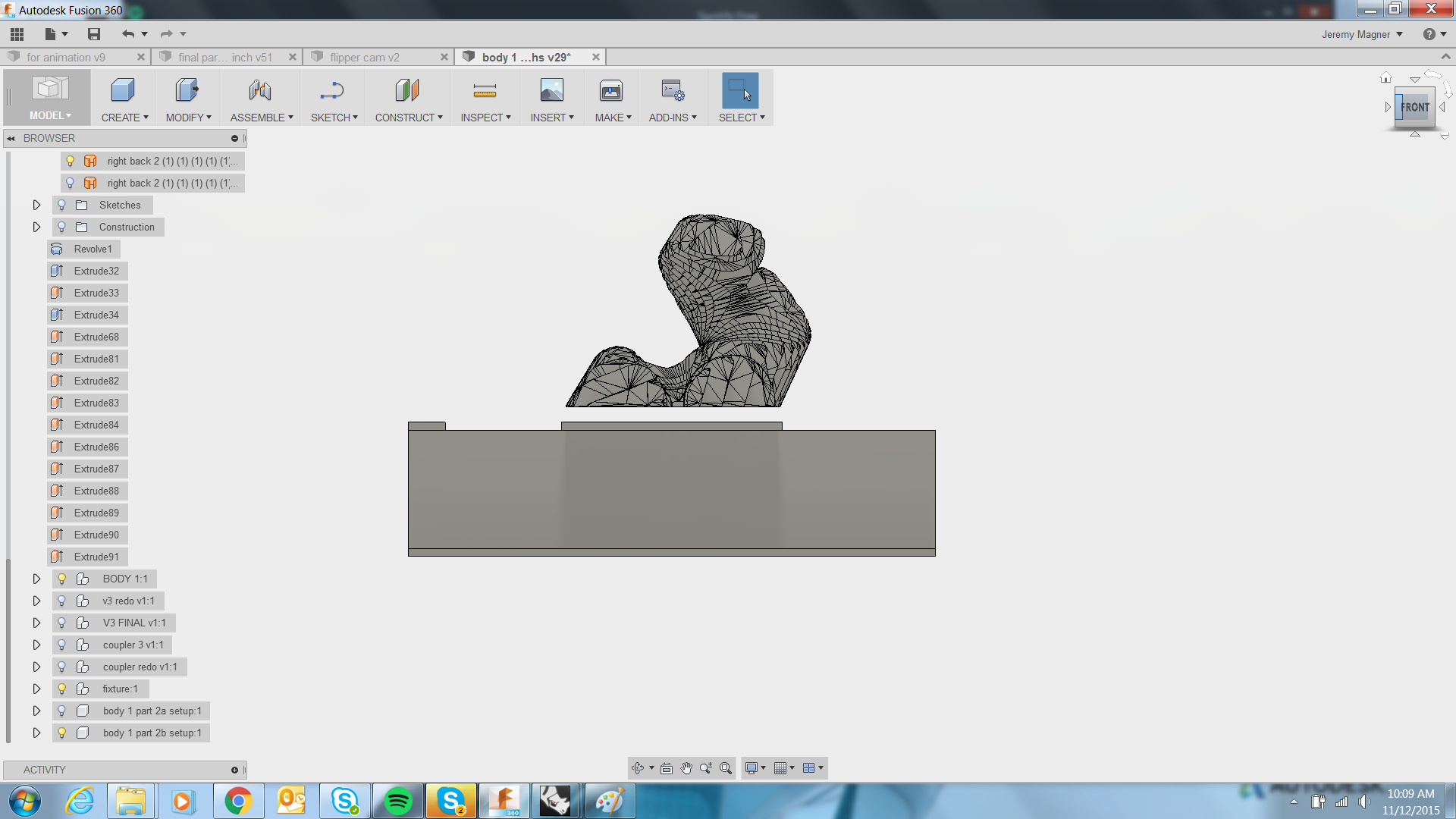Click the FRONT face of the ViewCube
Screen dimensions: 1456x819
coord(1415,107)
